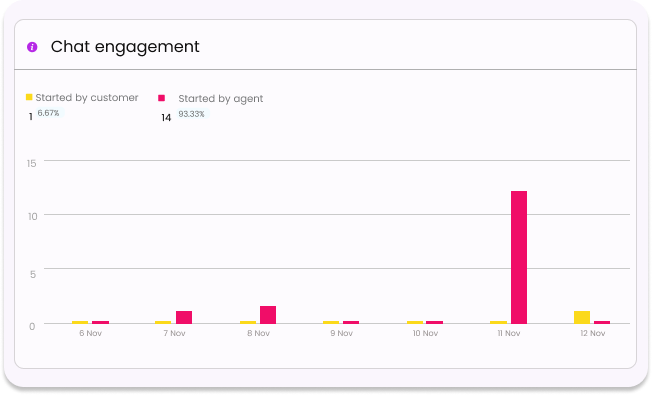The width and height of the screenshot is (652, 395).
Task: Click the yellow customer bar for 12 Nov
Action: tap(582, 317)
